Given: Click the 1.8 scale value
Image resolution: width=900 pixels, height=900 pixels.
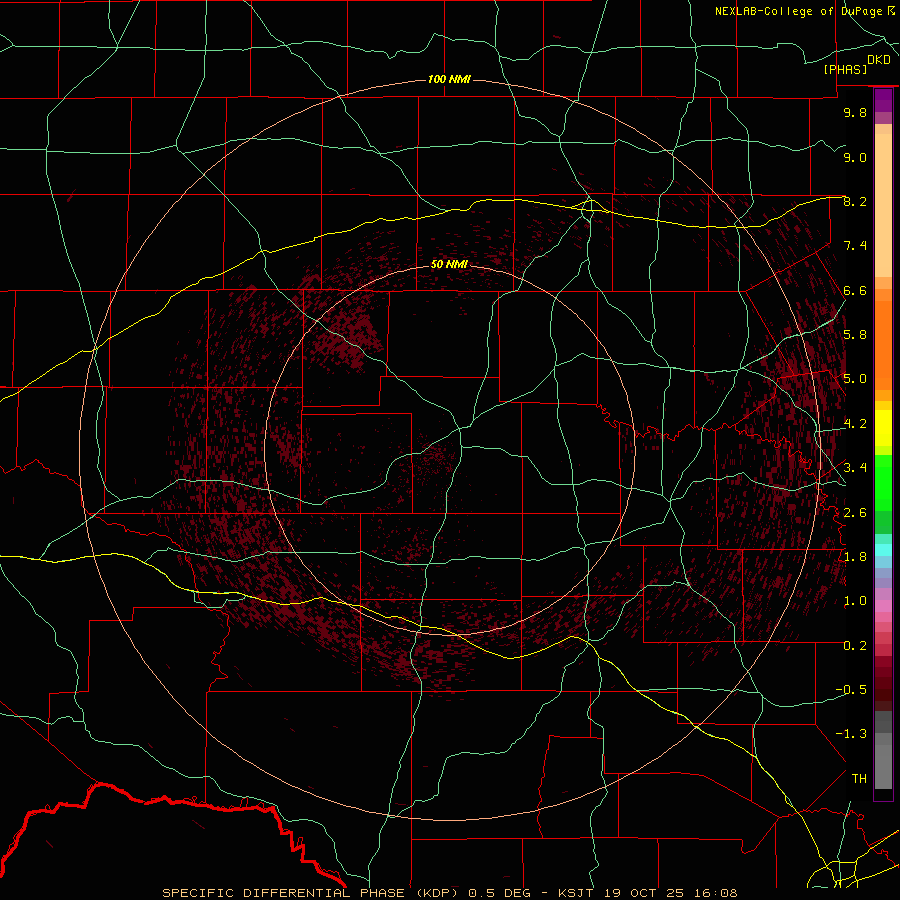Looking at the screenshot, I should 855,557.
